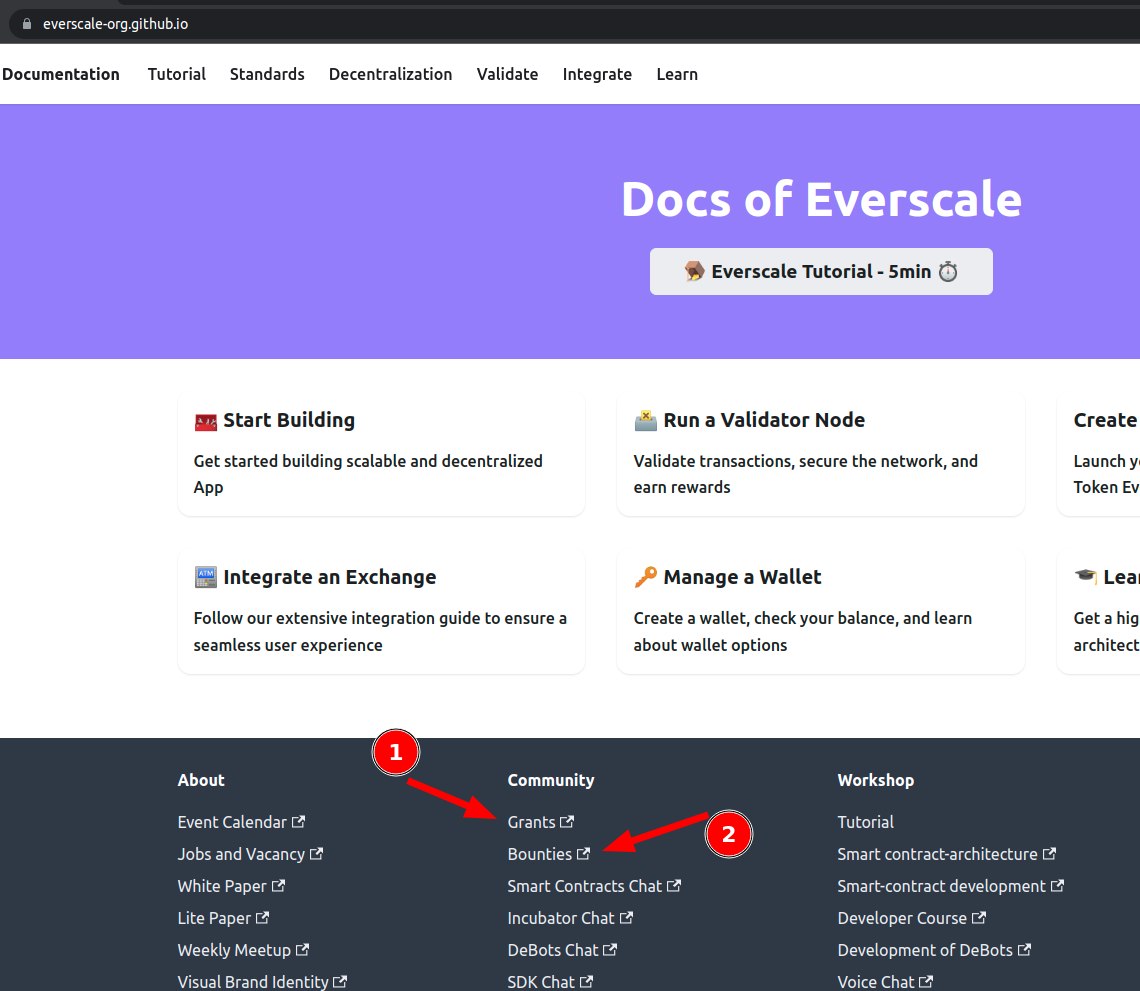Open the Smart Contracts Chat link

[x=585, y=886]
